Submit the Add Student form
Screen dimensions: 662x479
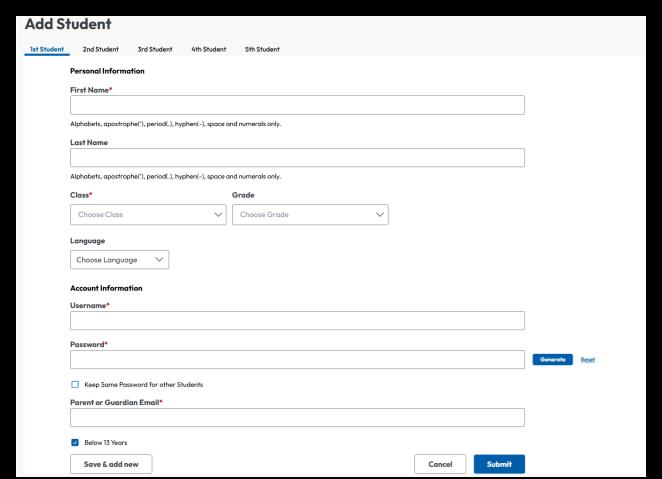pos(499,464)
